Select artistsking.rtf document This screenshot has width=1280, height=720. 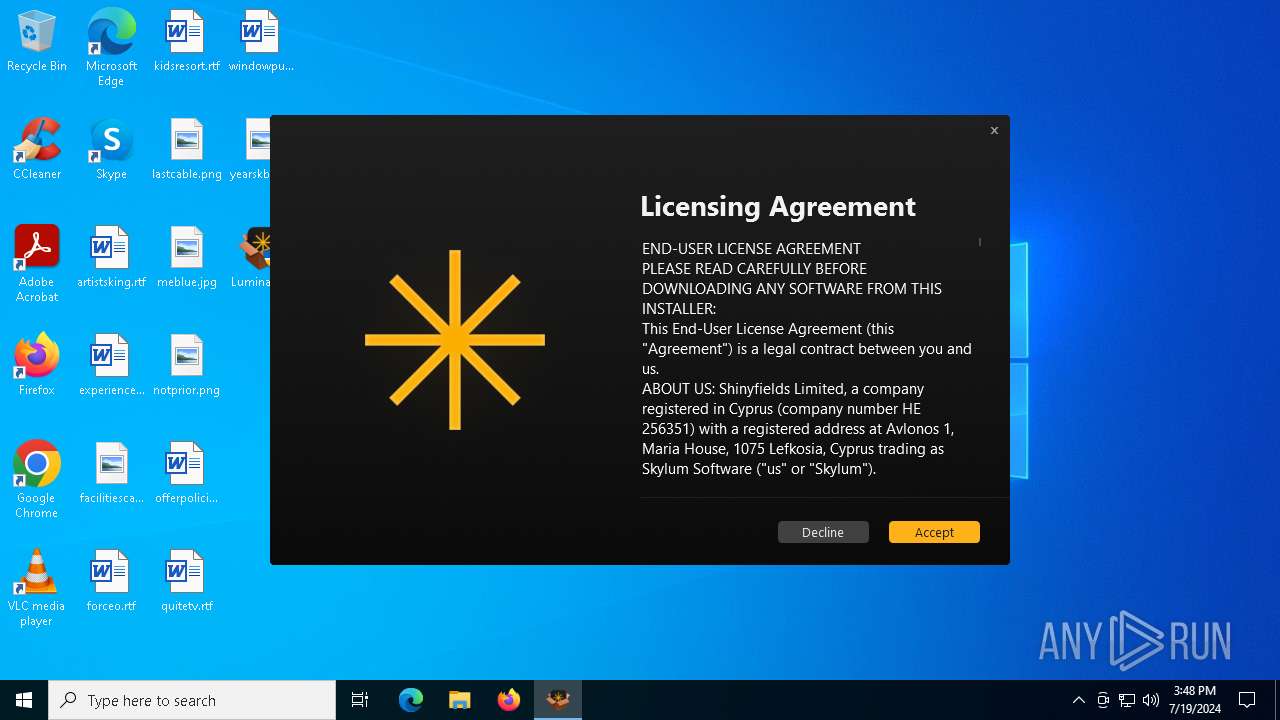pyautogui.click(x=111, y=258)
